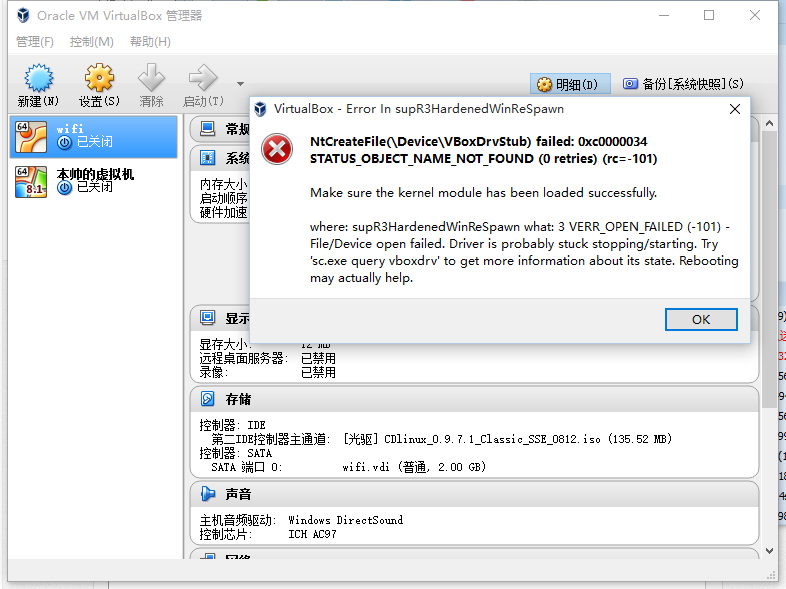This screenshot has width=786, height=589.
Task: Click the red error icon in dialog
Action: [x=277, y=149]
